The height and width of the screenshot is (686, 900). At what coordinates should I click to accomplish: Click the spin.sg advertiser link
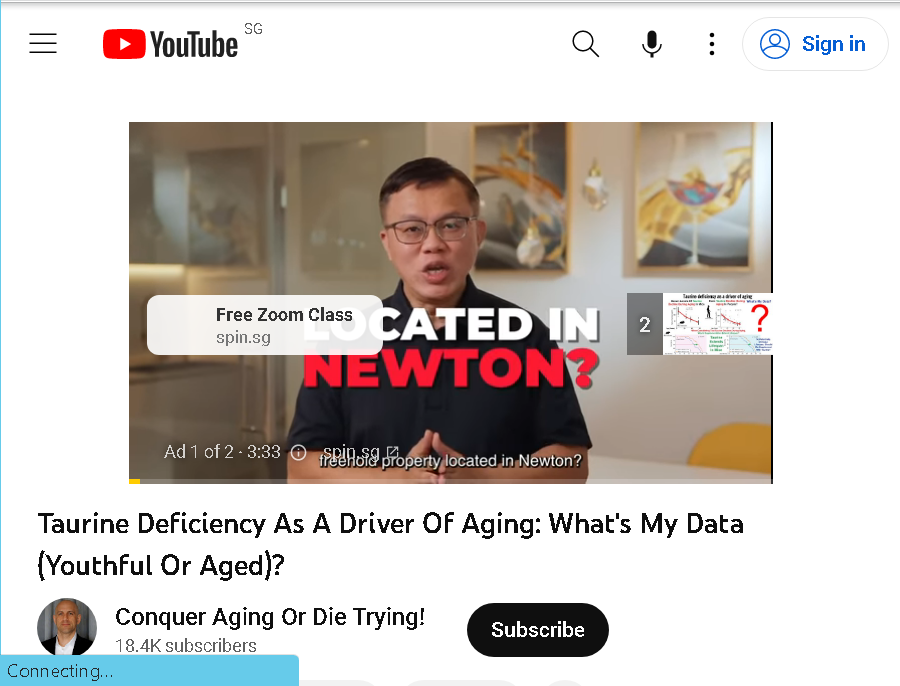tap(351, 451)
